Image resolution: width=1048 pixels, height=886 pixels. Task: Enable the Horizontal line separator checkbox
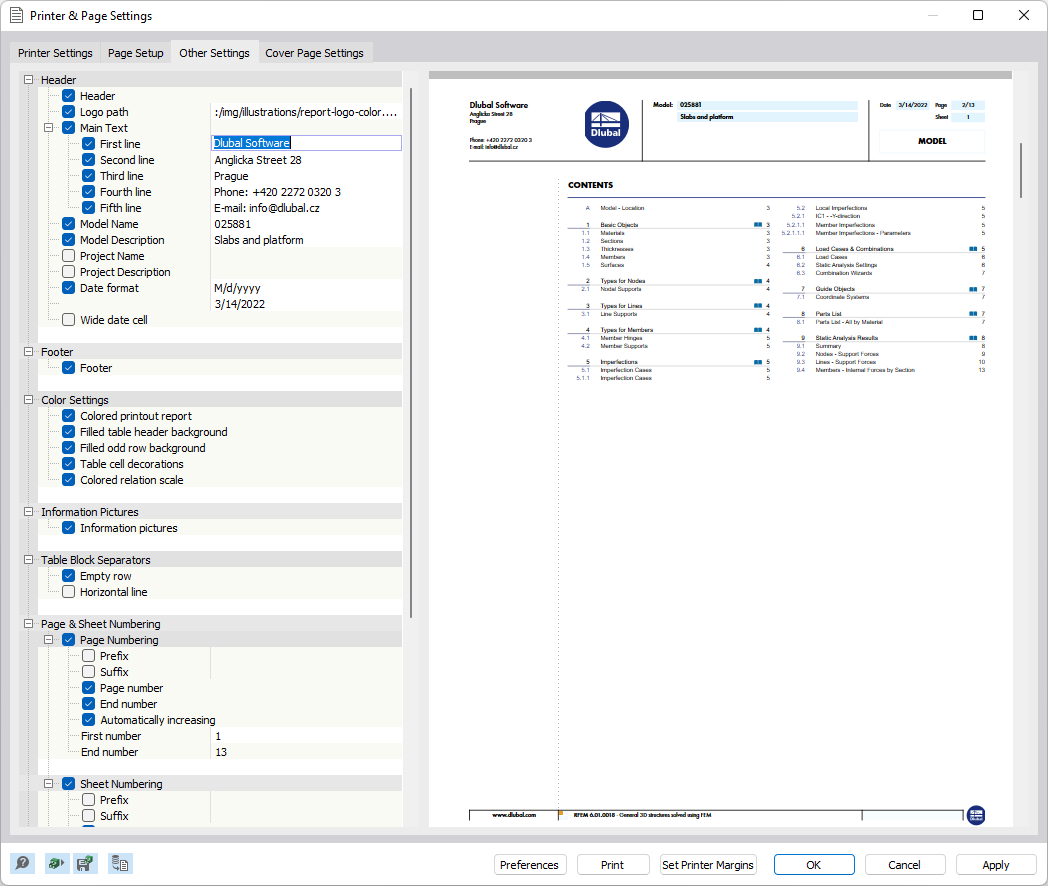[69, 592]
